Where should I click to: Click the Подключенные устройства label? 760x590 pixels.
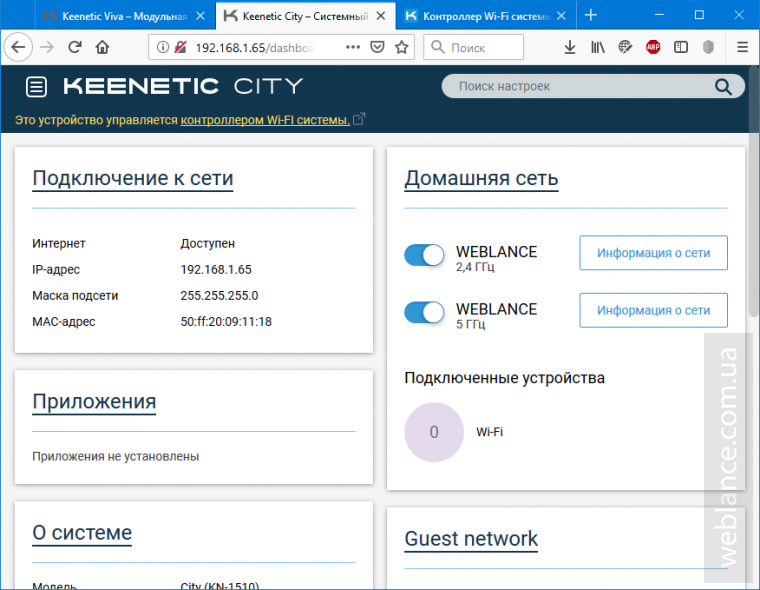pyautogui.click(x=505, y=378)
